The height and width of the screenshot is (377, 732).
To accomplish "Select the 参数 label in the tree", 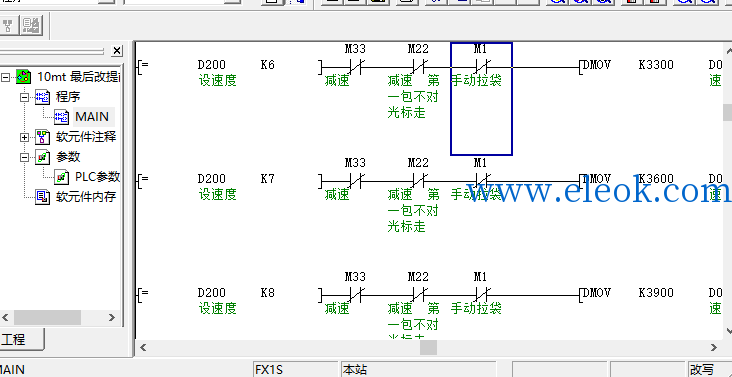I will [x=68, y=157].
